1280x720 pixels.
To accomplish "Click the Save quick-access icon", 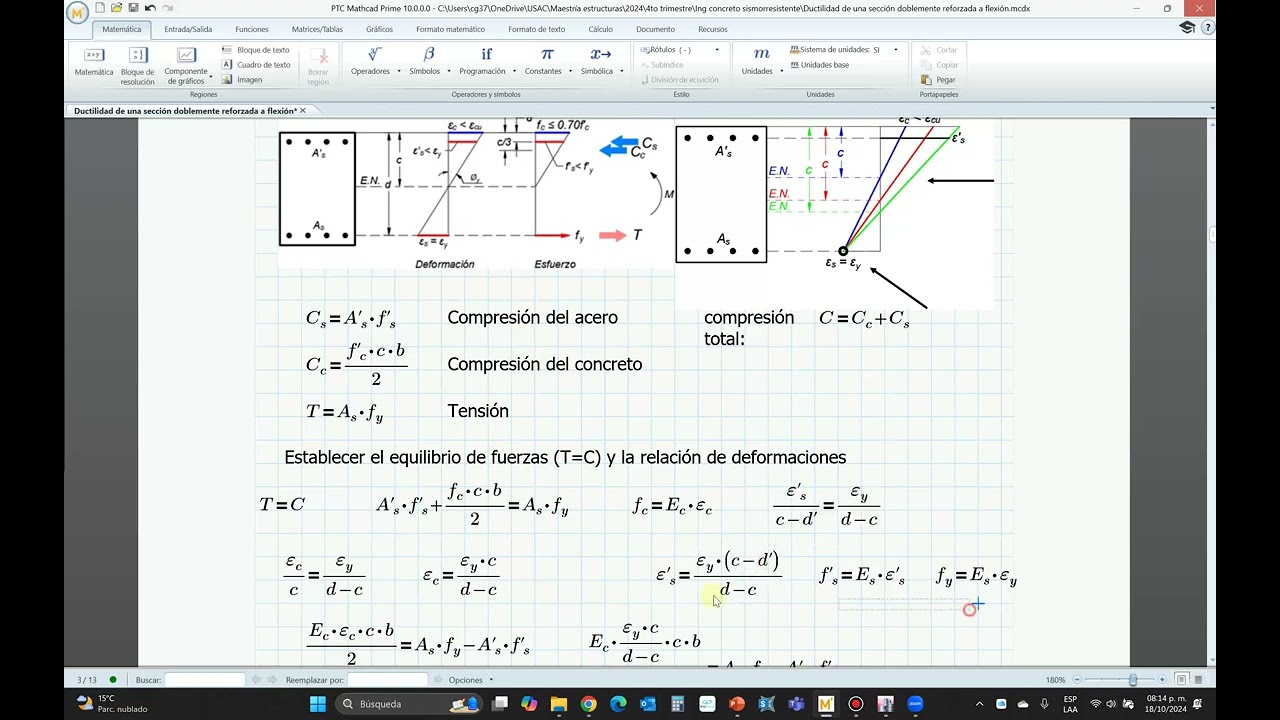I will tap(133, 8).
